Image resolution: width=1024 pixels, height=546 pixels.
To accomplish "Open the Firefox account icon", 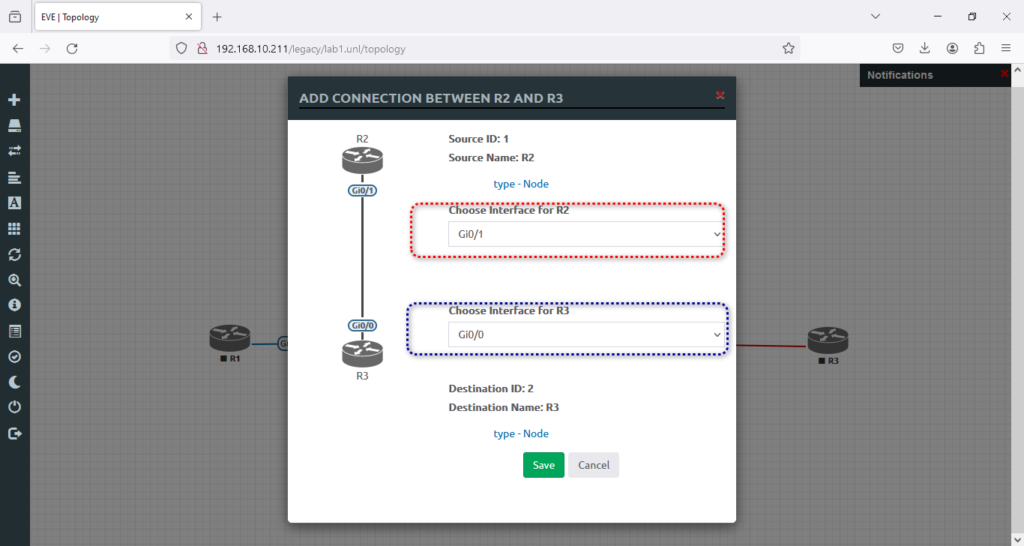I will click(x=952, y=48).
